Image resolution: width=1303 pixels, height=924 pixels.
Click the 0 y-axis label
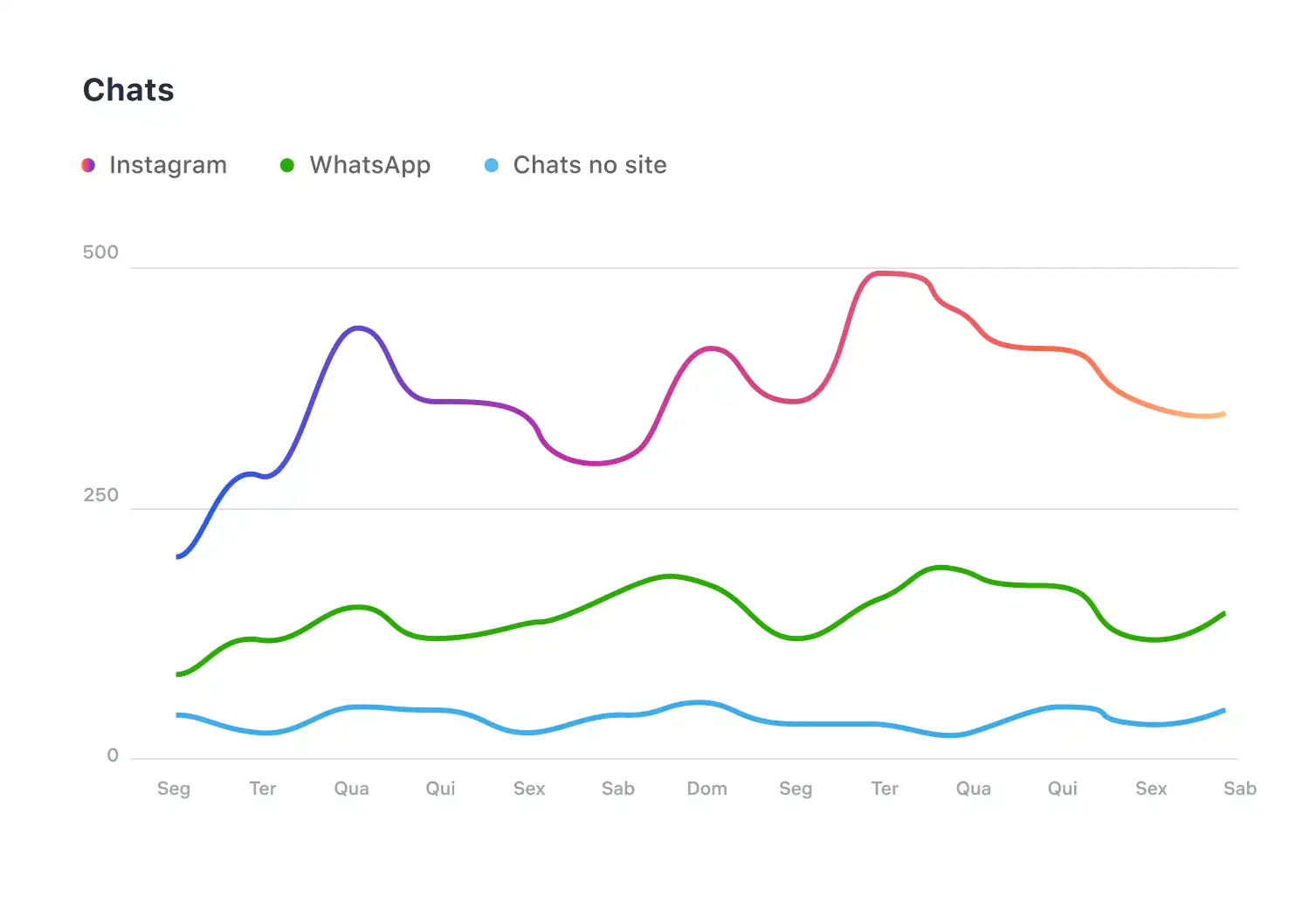[x=113, y=755]
